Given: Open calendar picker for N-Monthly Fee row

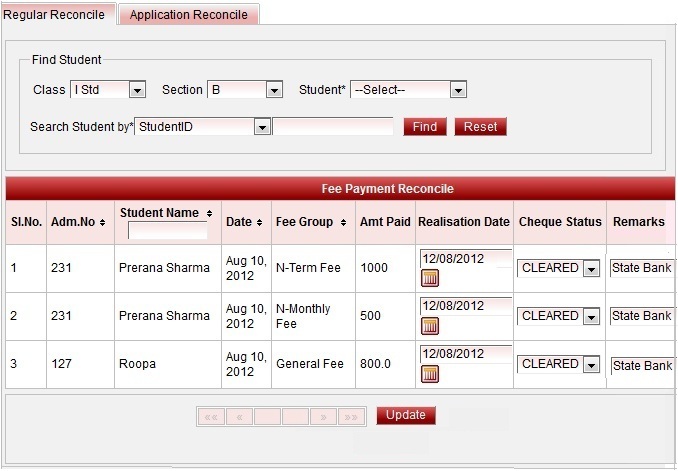Looking at the screenshot, I should coord(431,325).
